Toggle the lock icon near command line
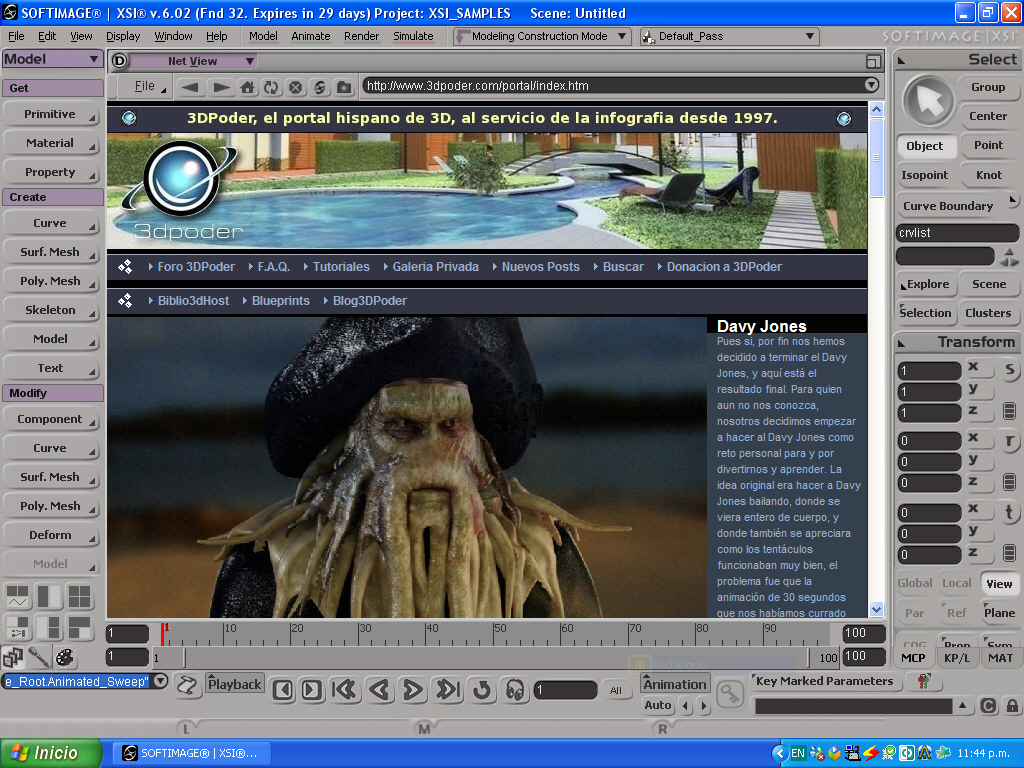This screenshot has height=768, width=1024. coord(1012,706)
